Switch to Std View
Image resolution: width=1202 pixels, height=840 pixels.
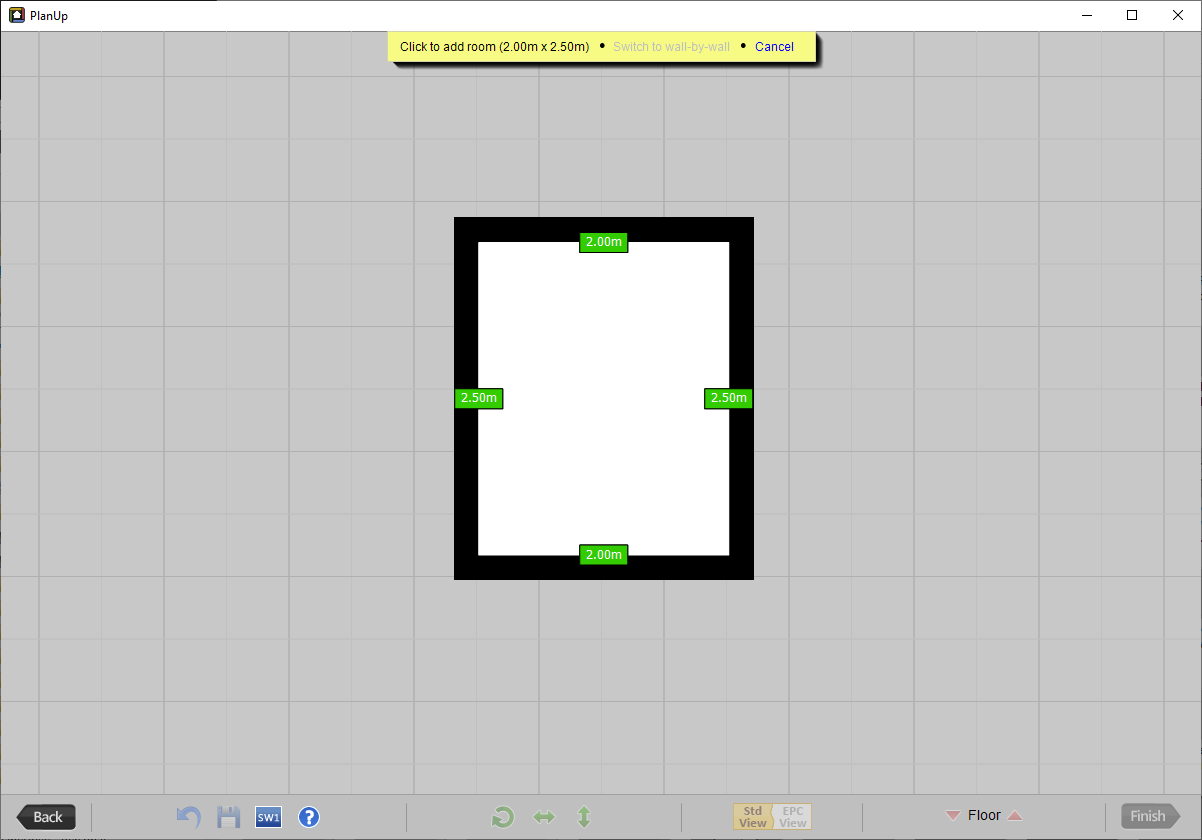[753, 817]
